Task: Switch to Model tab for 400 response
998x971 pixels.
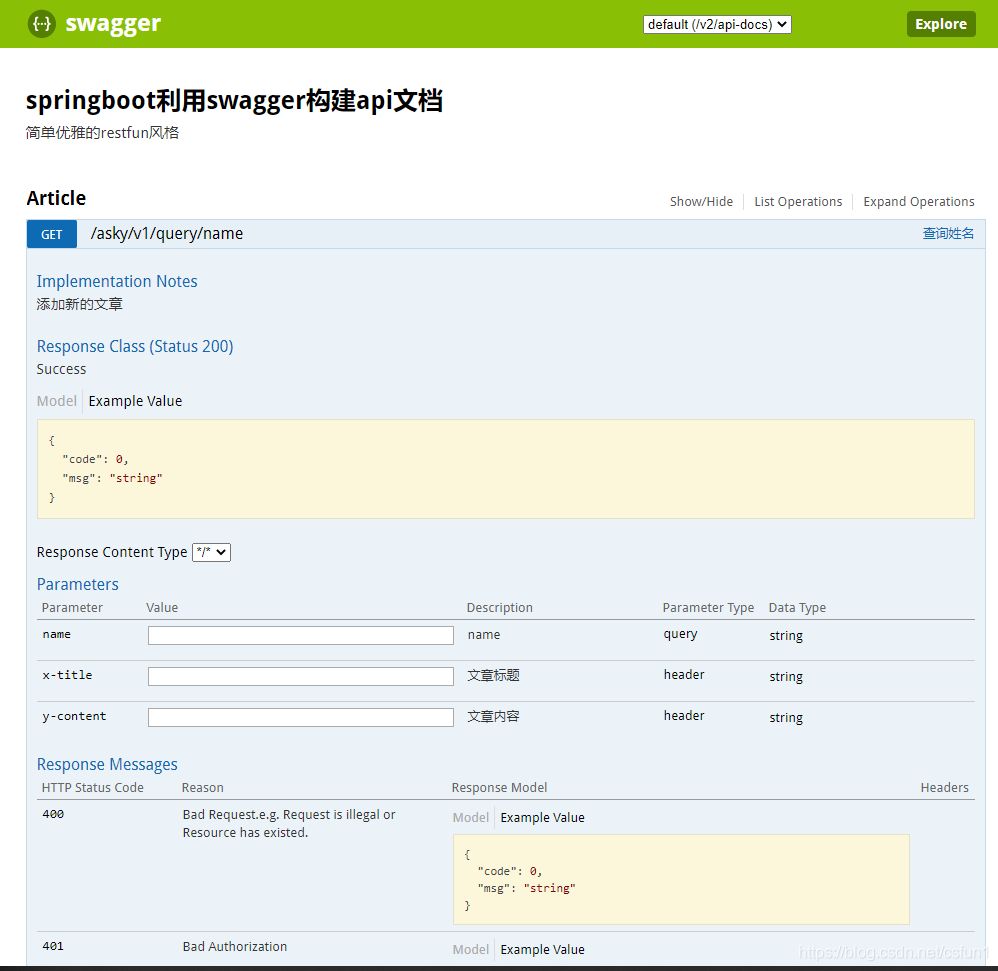Action: coord(470,818)
